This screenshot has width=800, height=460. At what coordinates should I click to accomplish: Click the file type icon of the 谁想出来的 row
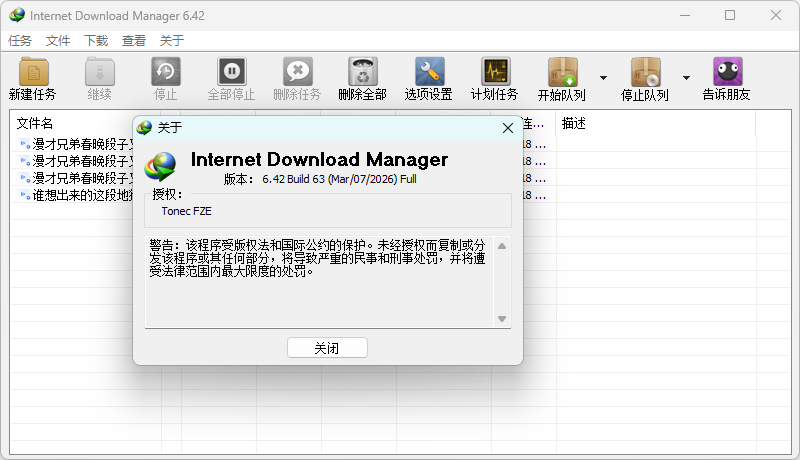point(24,195)
